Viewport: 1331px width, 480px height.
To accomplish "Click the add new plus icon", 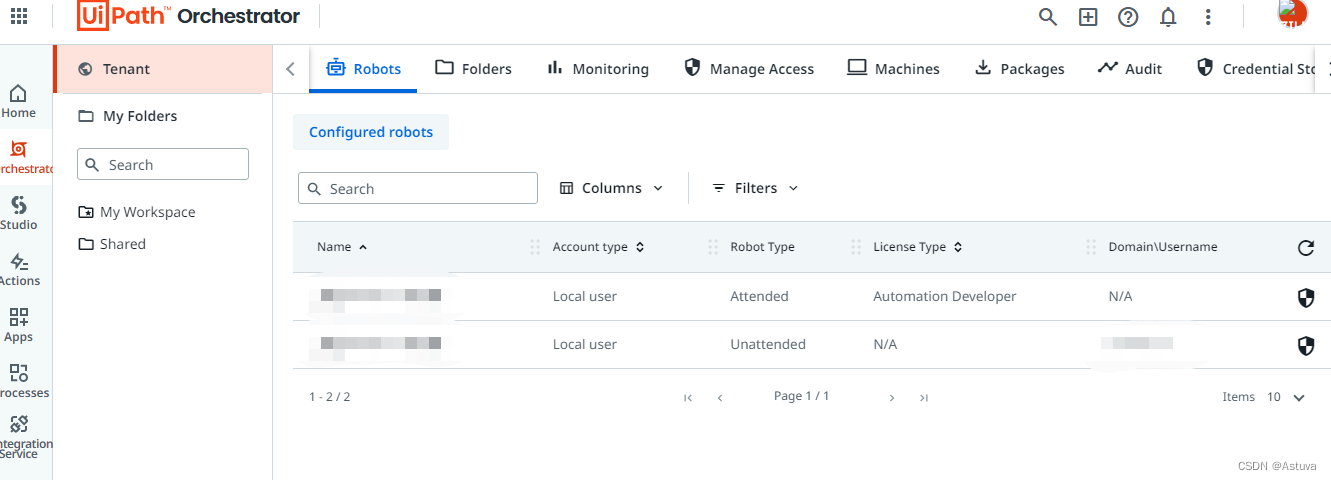I will tap(1088, 17).
